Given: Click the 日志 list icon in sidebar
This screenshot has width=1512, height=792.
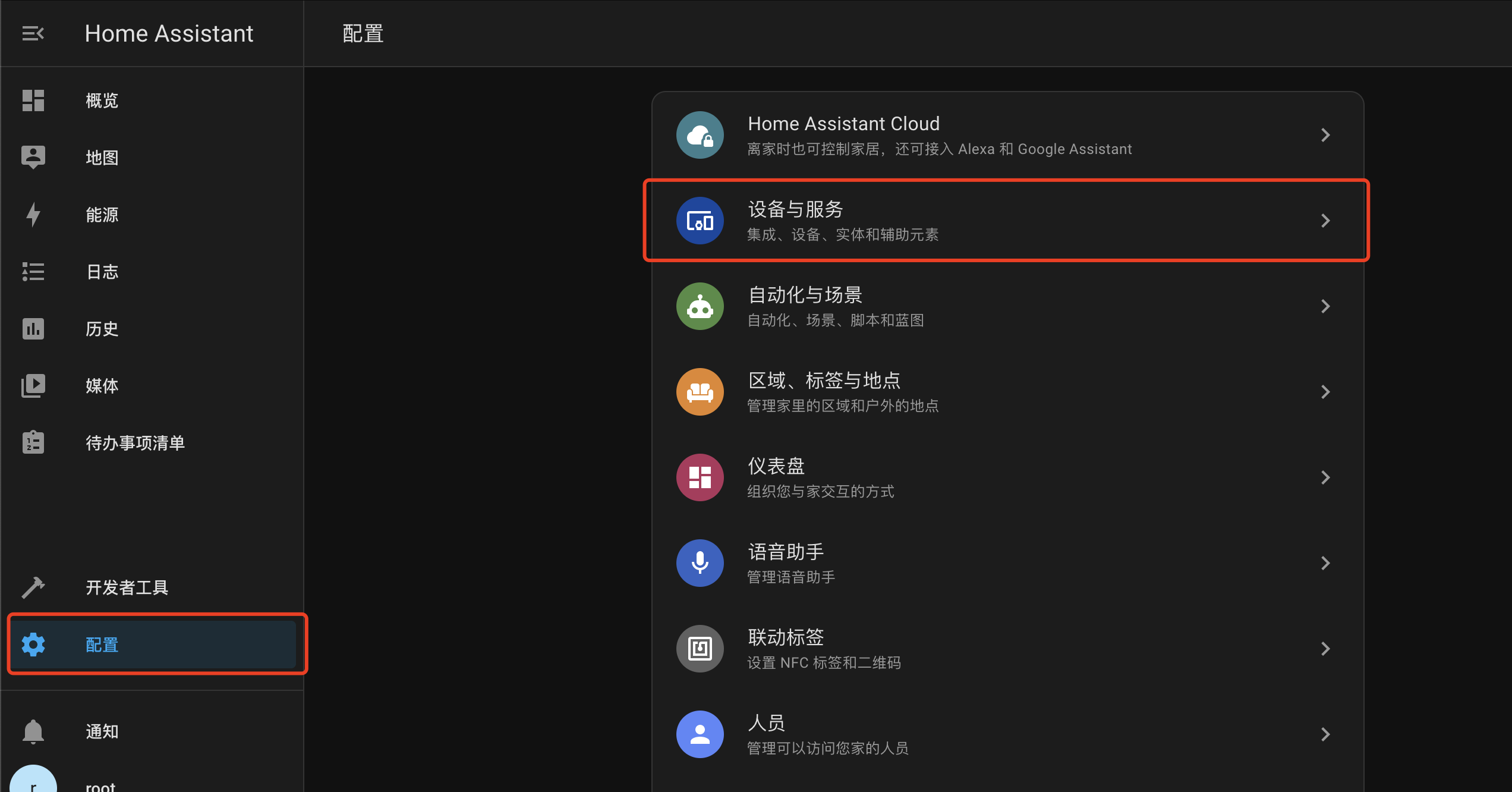Looking at the screenshot, I should coord(33,272).
